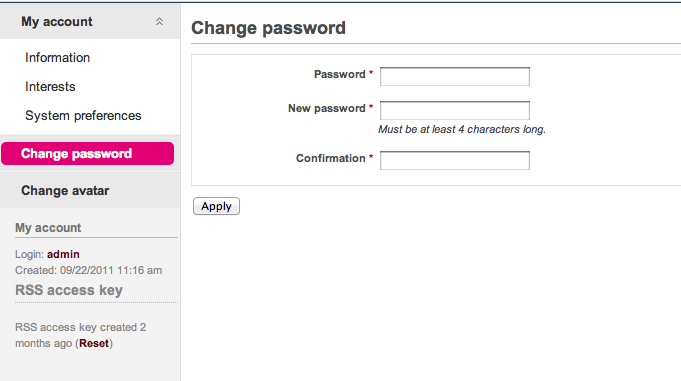Click the Apply button
The width and height of the screenshot is (681, 381).
click(x=216, y=206)
